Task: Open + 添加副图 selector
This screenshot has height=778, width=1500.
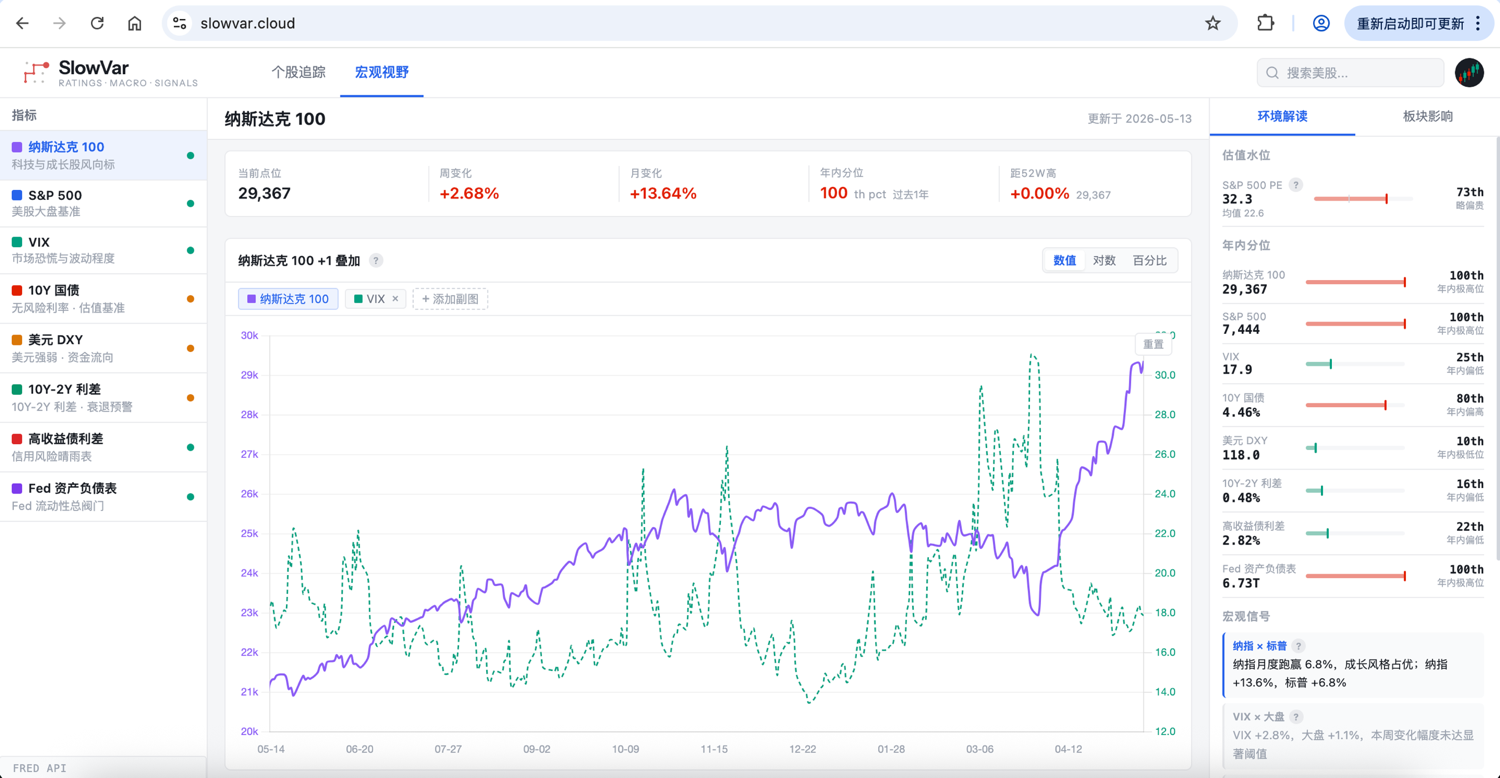Action: 450,299
